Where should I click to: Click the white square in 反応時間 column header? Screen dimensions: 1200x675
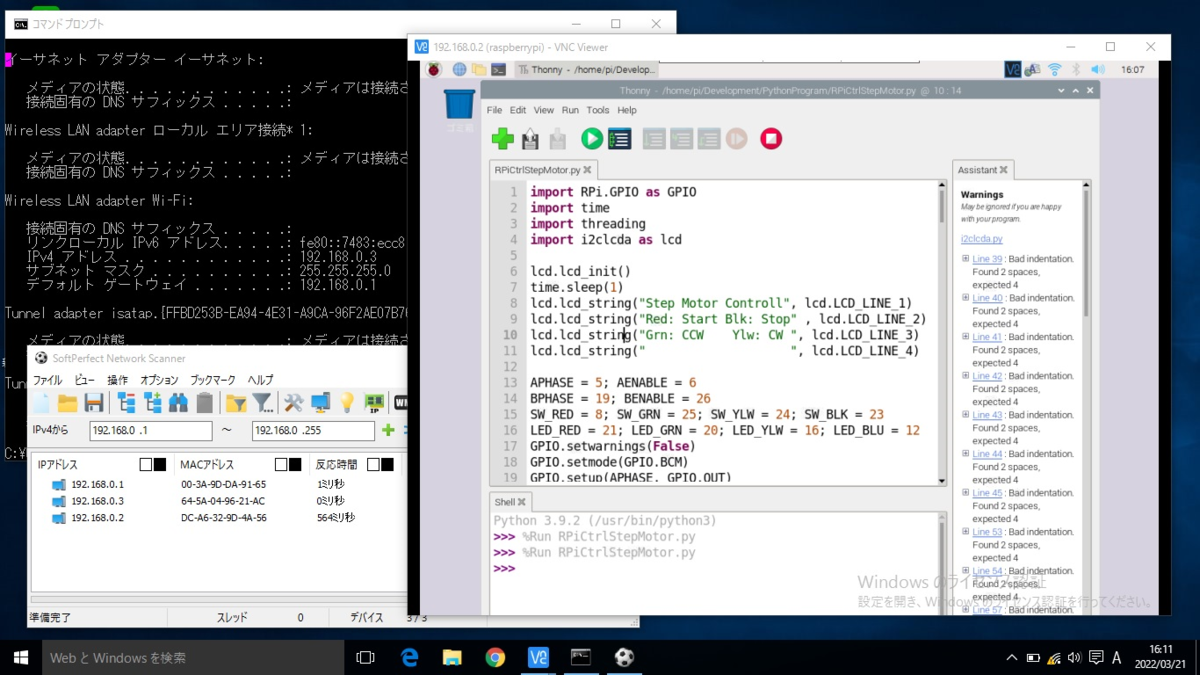(x=373, y=465)
